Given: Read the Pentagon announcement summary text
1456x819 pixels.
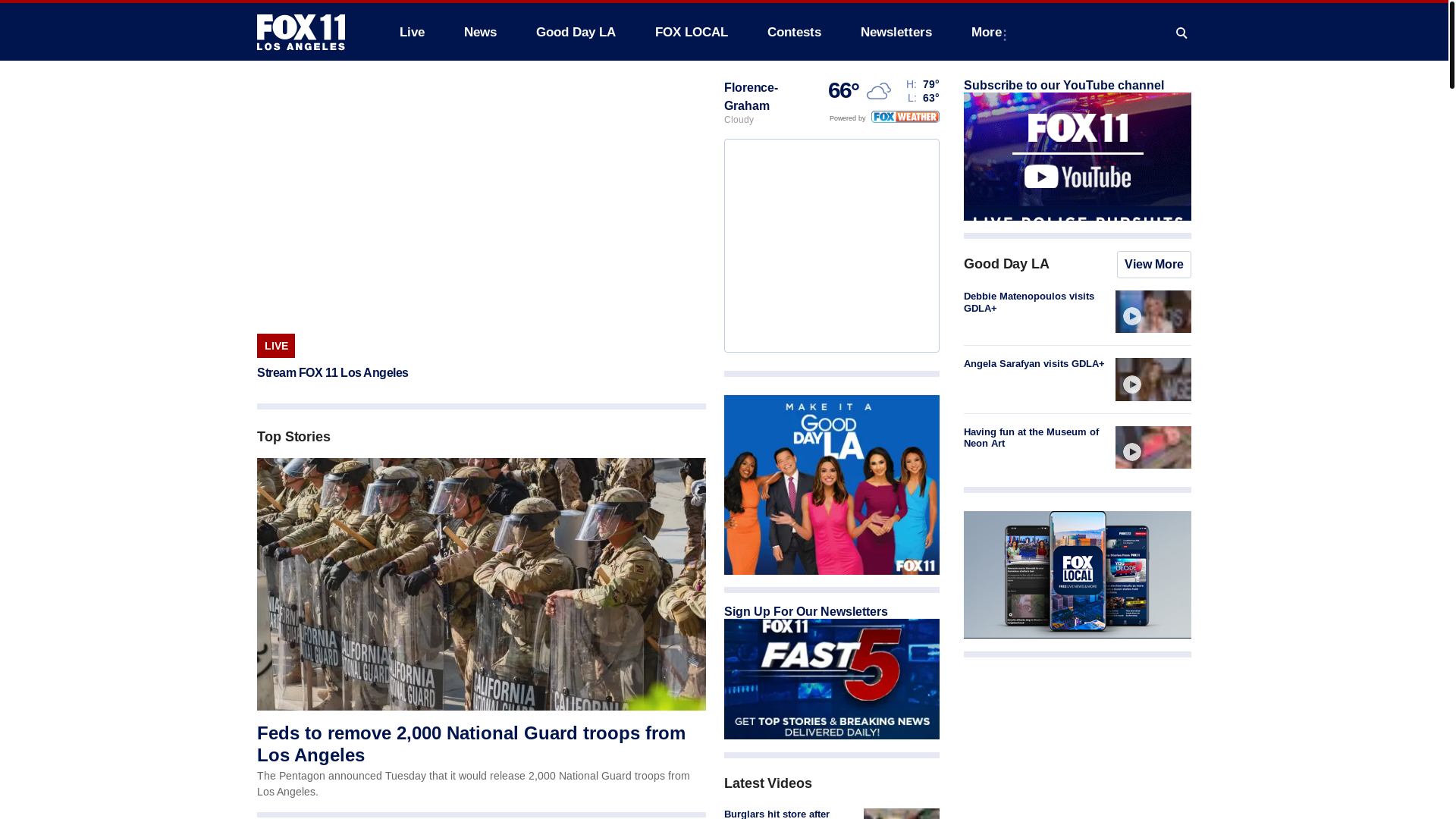Looking at the screenshot, I should [473, 783].
